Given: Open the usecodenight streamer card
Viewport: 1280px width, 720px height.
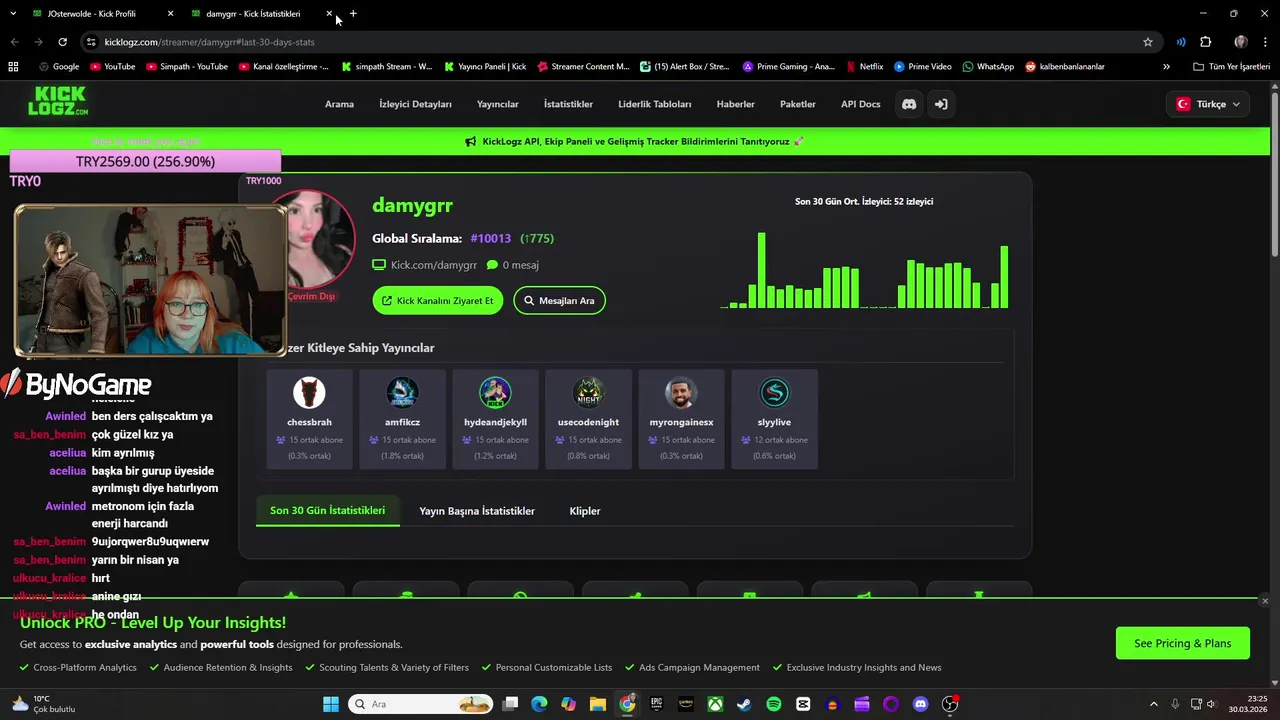Looking at the screenshot, I should [588, 419].
